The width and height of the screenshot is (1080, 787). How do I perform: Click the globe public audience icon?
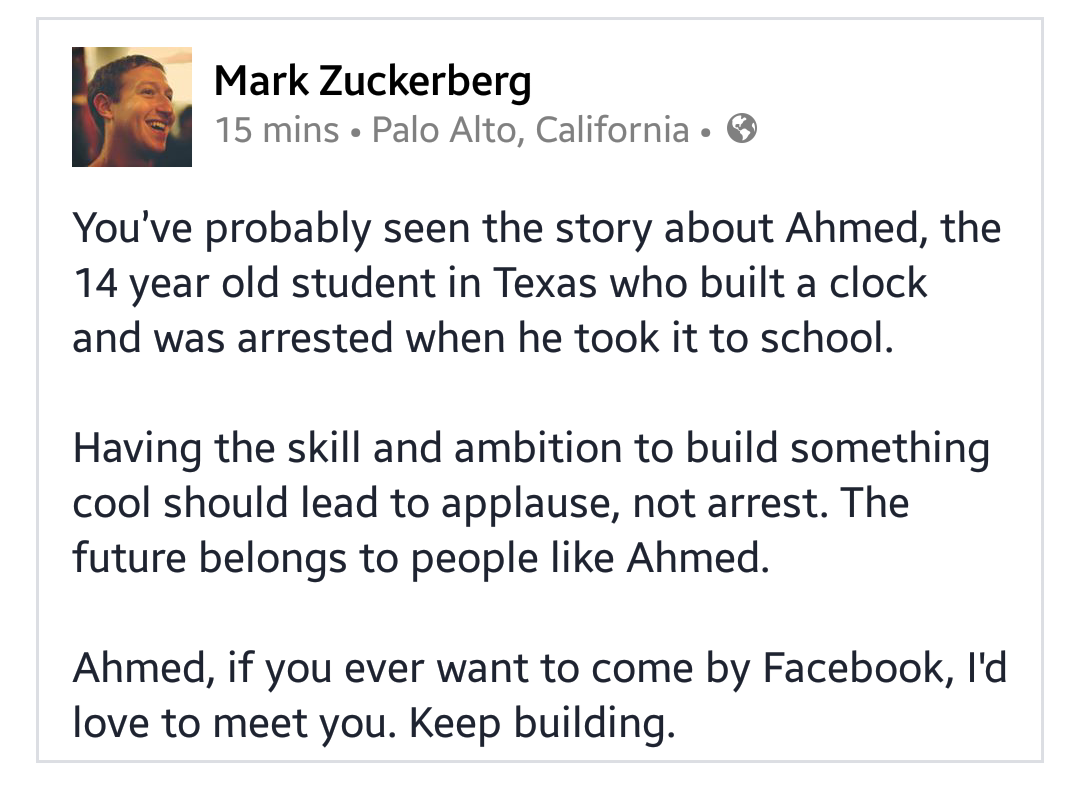pyautogui.click(x=742, y=128)
